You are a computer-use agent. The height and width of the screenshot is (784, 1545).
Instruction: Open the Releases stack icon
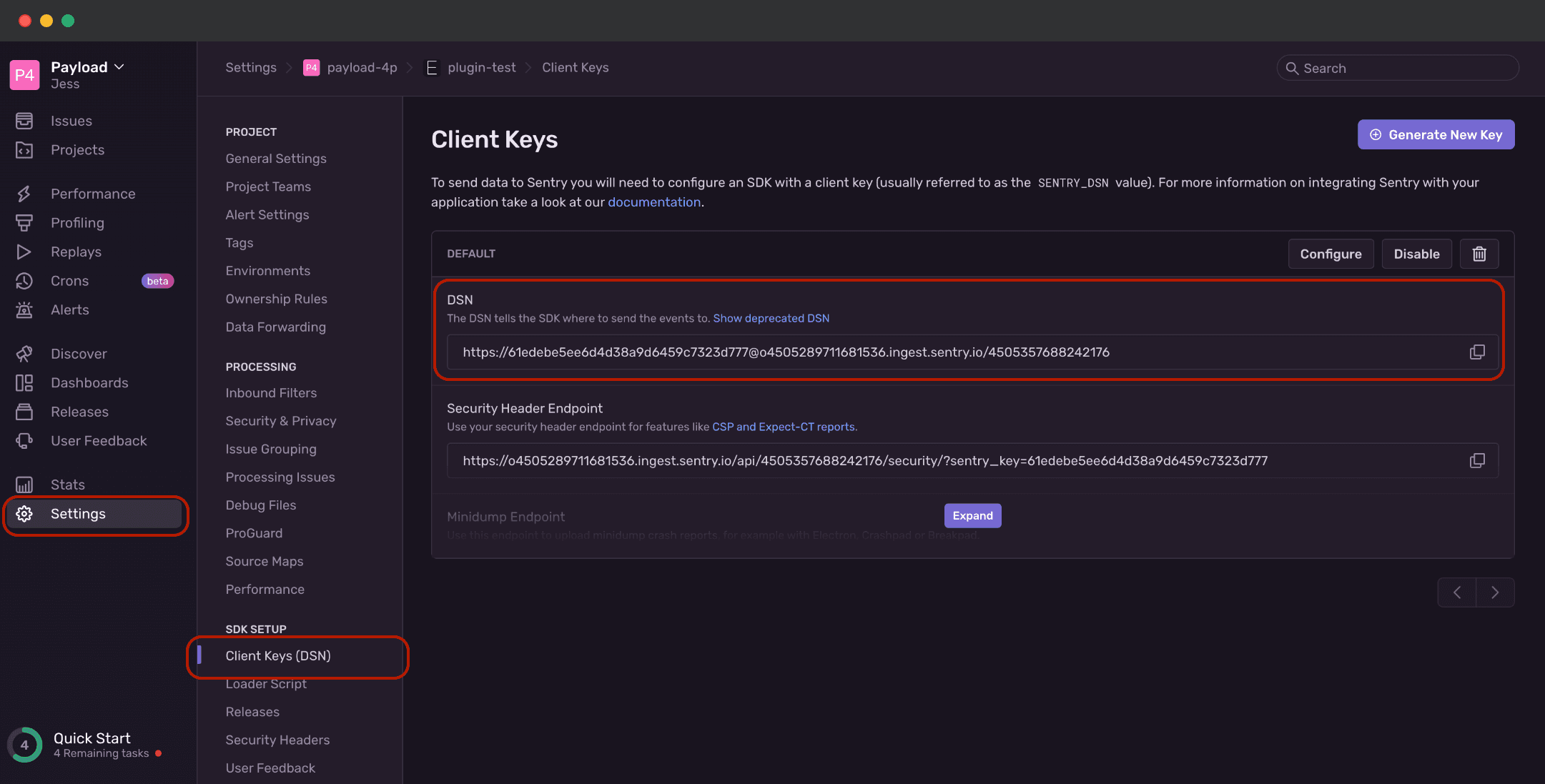click(24, 412)
